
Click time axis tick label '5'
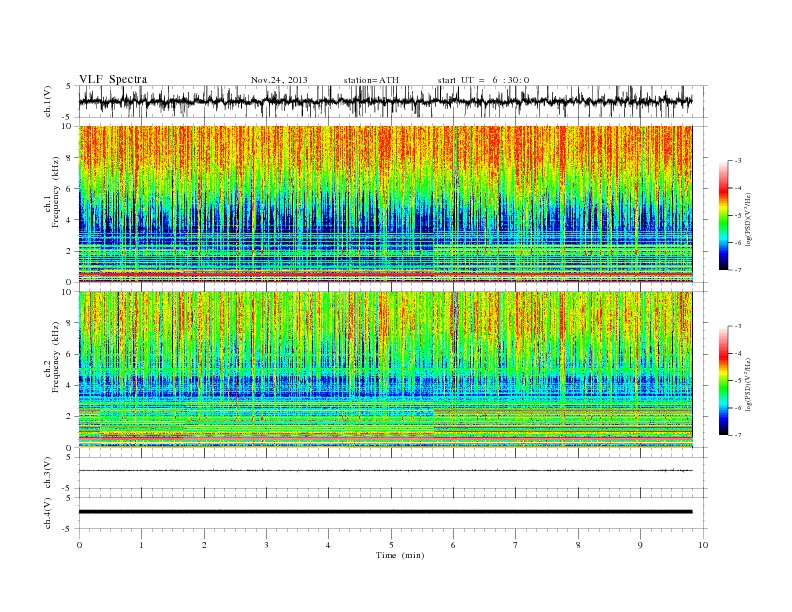[391, 545]
